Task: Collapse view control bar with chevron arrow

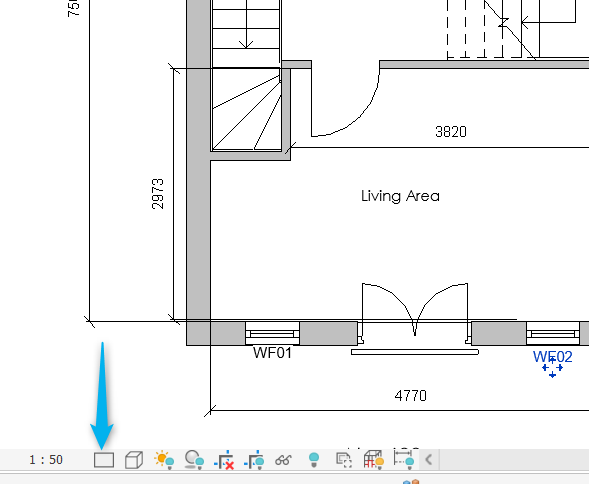Action: [428, 459]
